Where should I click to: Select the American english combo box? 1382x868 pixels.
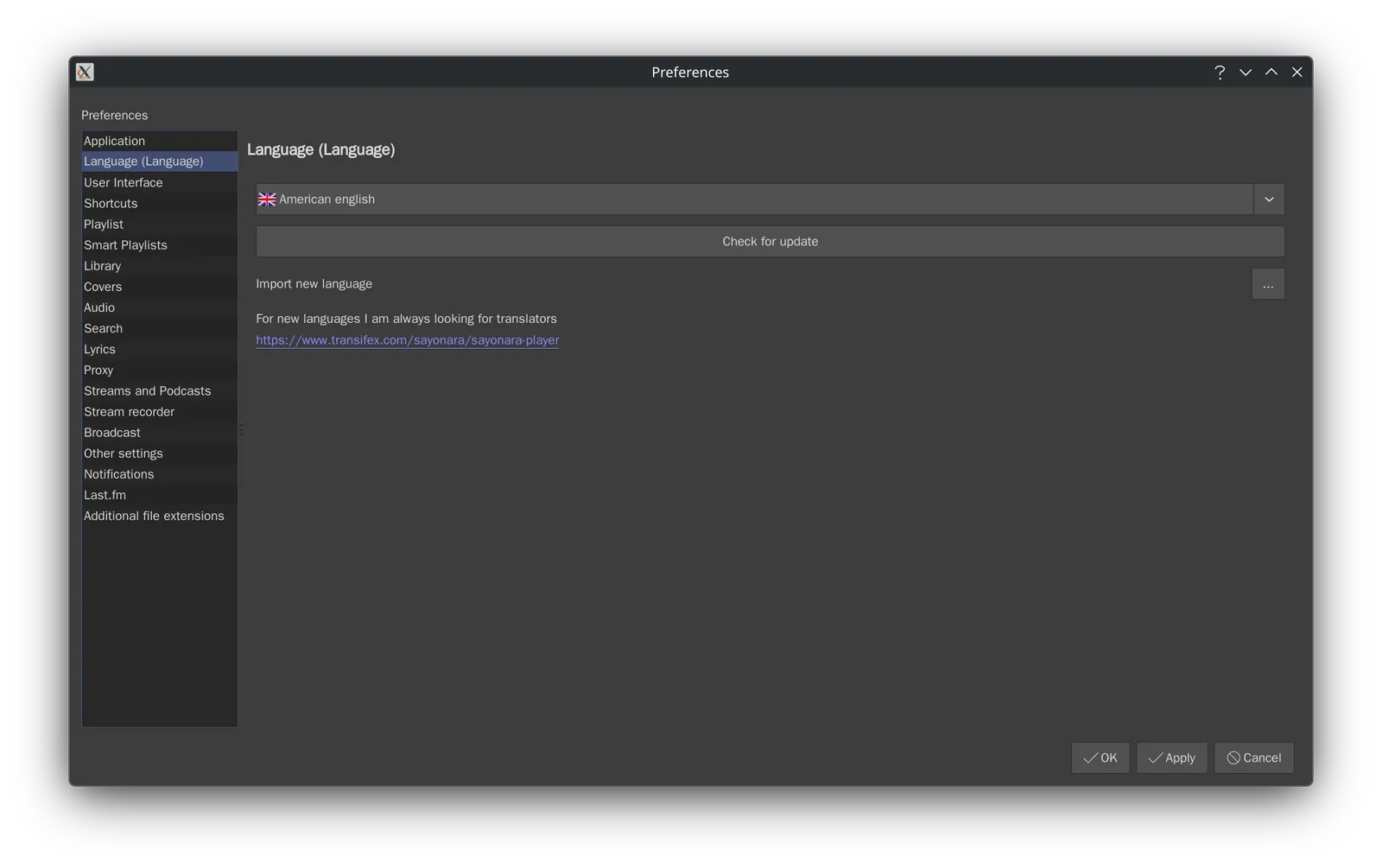770,200
